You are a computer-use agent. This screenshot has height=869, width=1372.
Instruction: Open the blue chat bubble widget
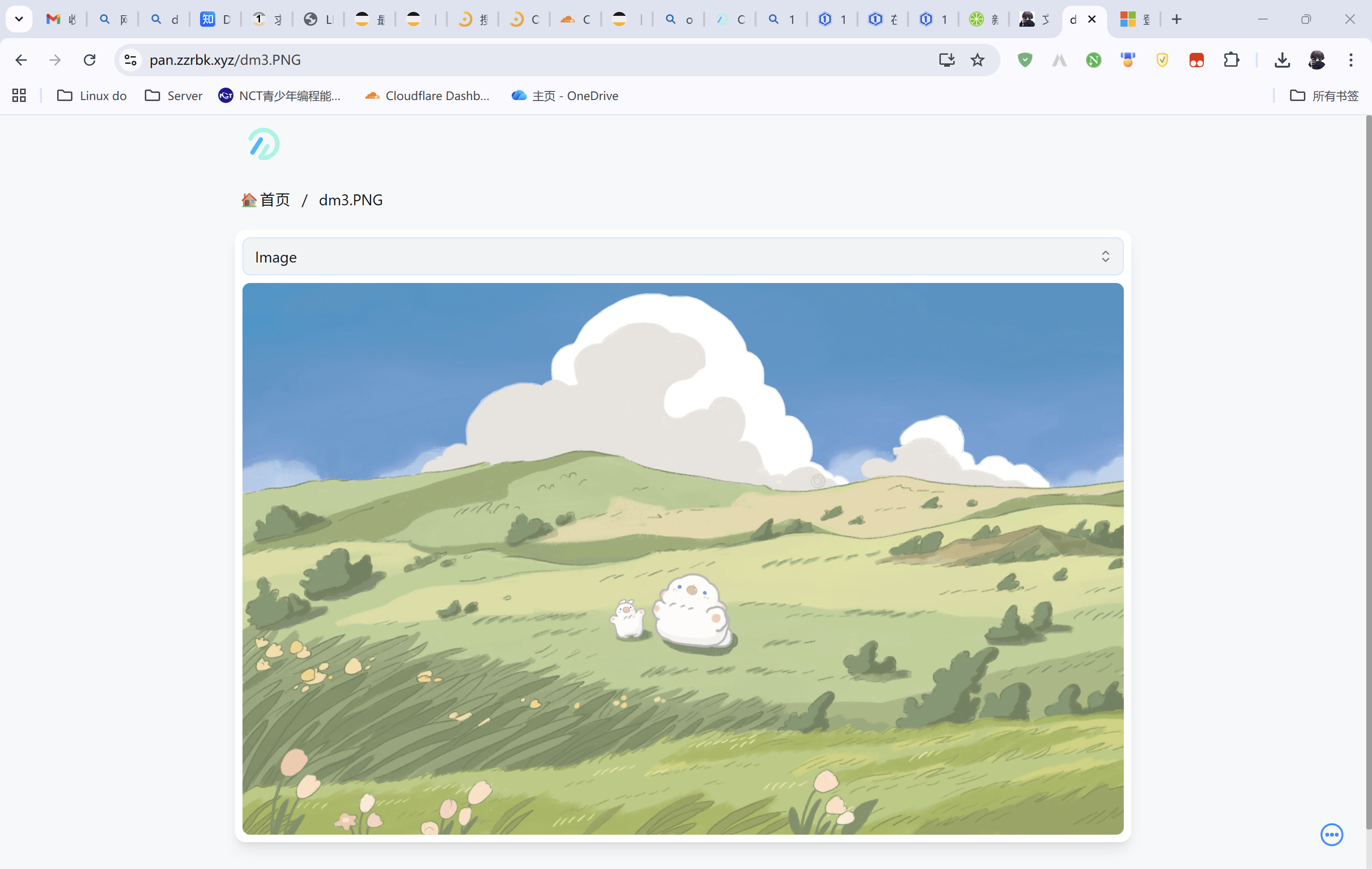click(1331, 835)
